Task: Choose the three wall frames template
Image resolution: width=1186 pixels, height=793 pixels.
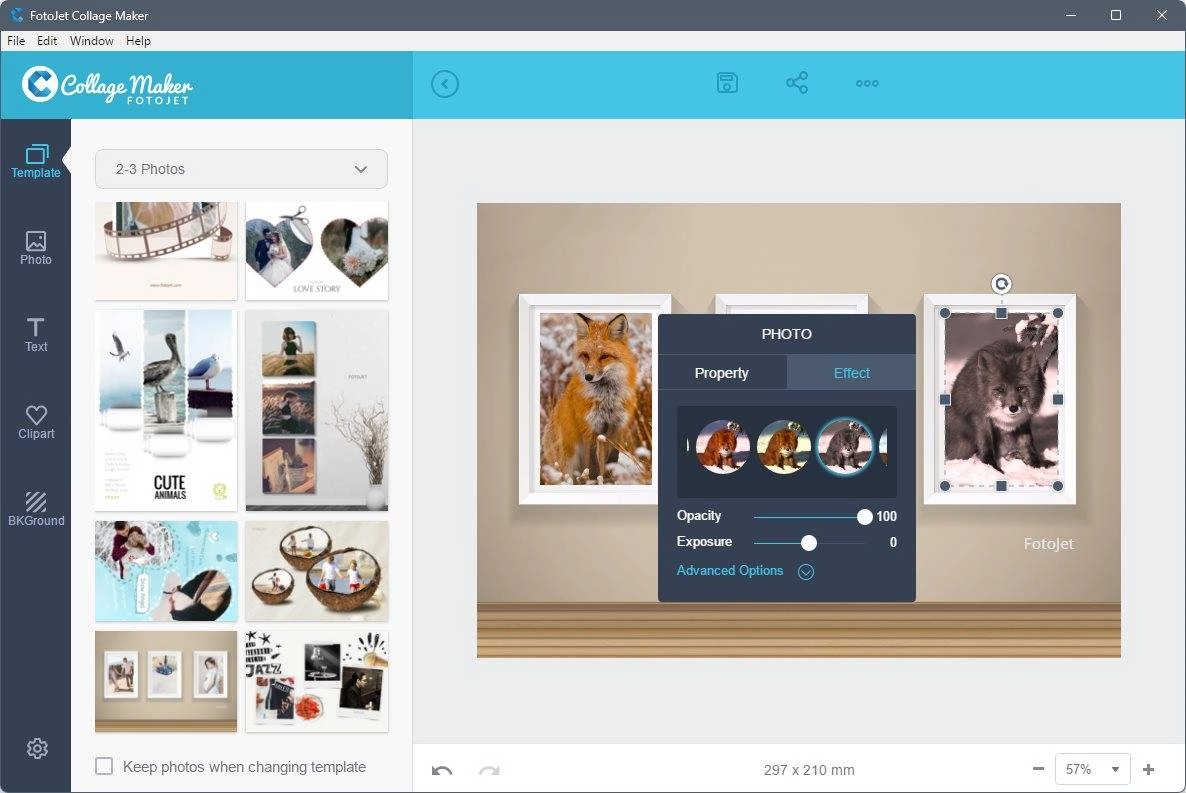Action: click(x=166, y=681)
